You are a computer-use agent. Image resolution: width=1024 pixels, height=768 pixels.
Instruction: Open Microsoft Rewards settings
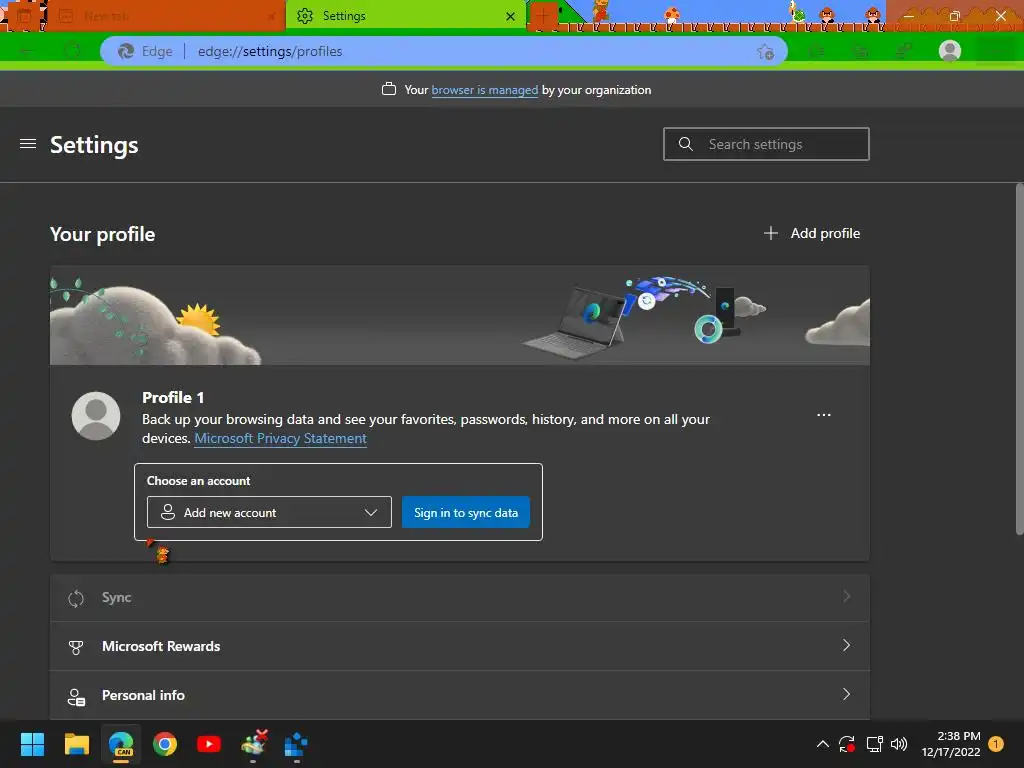(x=460, y=646)
